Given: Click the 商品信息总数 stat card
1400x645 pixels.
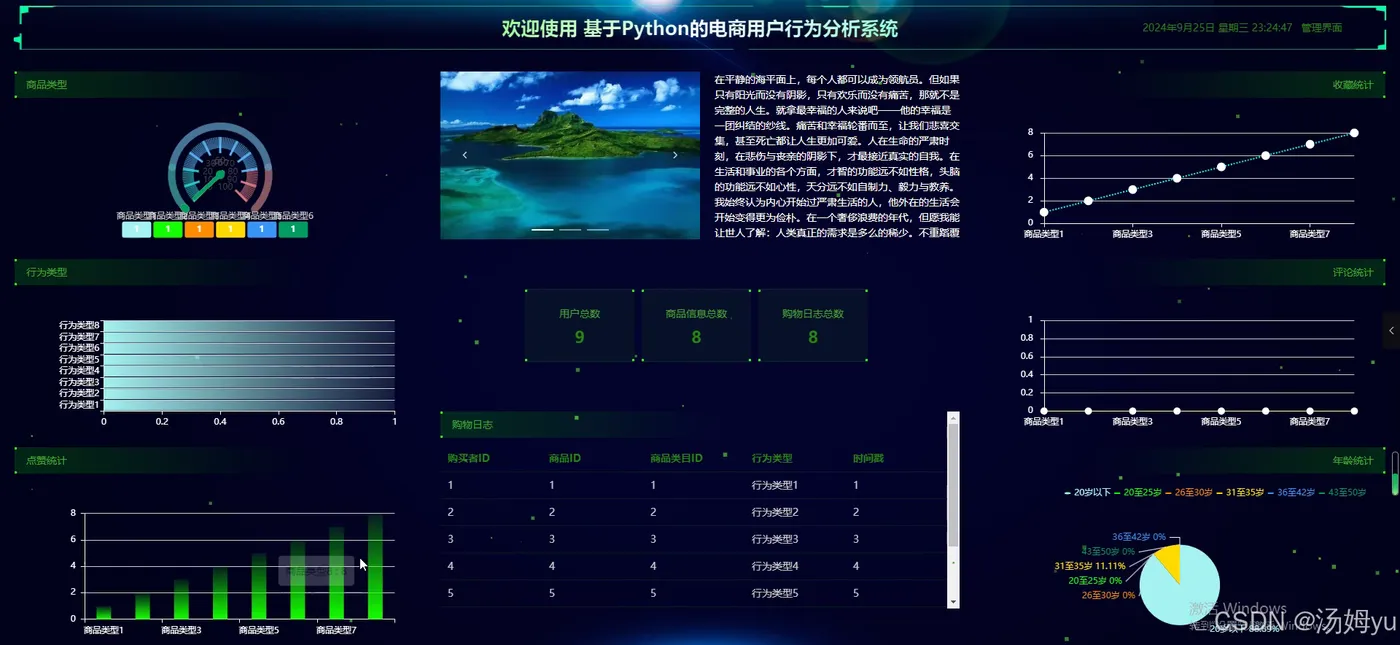Looking at the screenshot, I should pyautogui.click(x=696, y=325).
